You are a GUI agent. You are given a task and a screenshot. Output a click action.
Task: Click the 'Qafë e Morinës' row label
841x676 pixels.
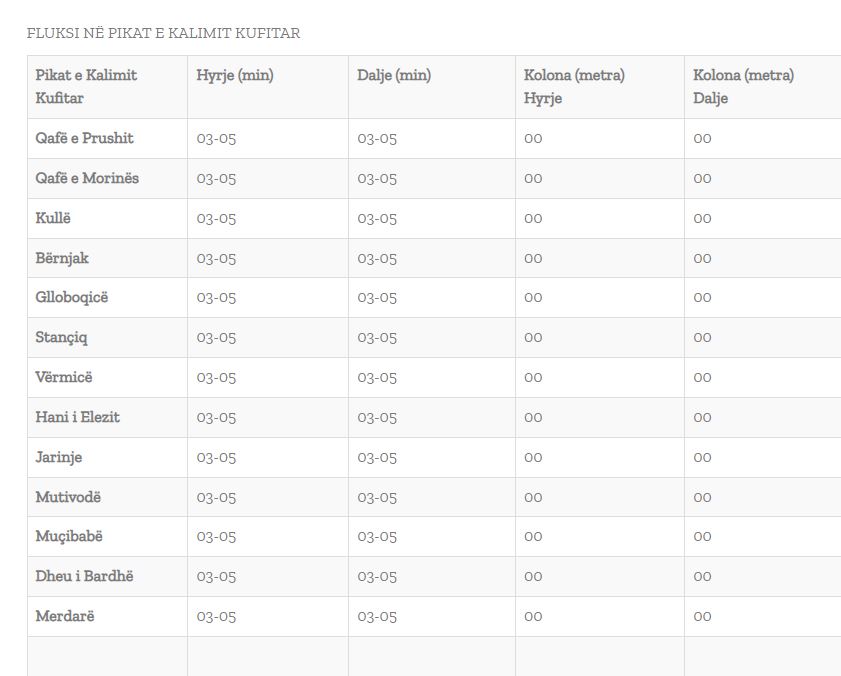[x=87, y=178]
